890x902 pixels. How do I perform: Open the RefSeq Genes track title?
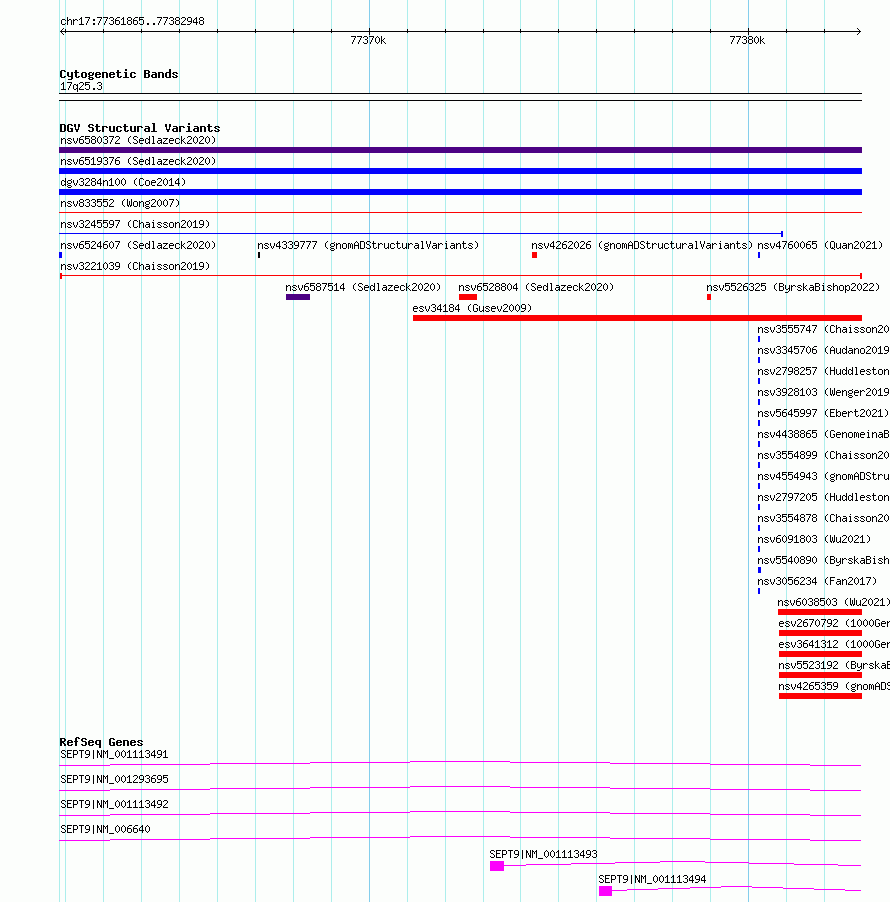coord(101,742)
